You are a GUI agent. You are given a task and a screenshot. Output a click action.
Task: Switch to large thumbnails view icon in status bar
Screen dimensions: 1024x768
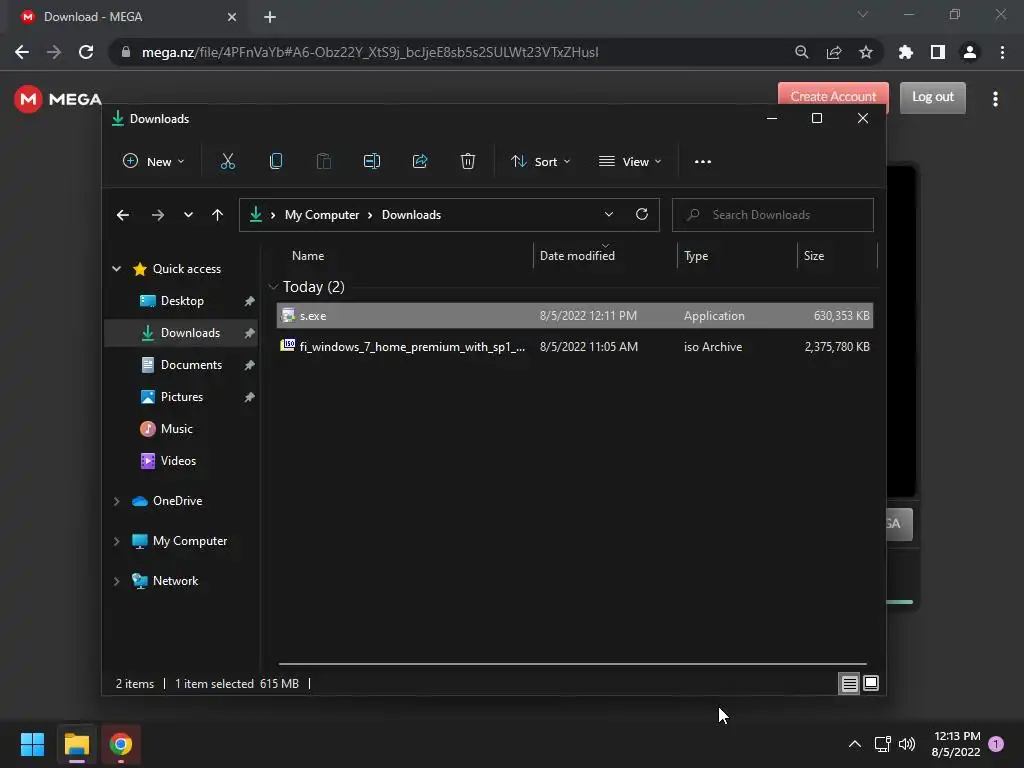click(x=871, y=683)
